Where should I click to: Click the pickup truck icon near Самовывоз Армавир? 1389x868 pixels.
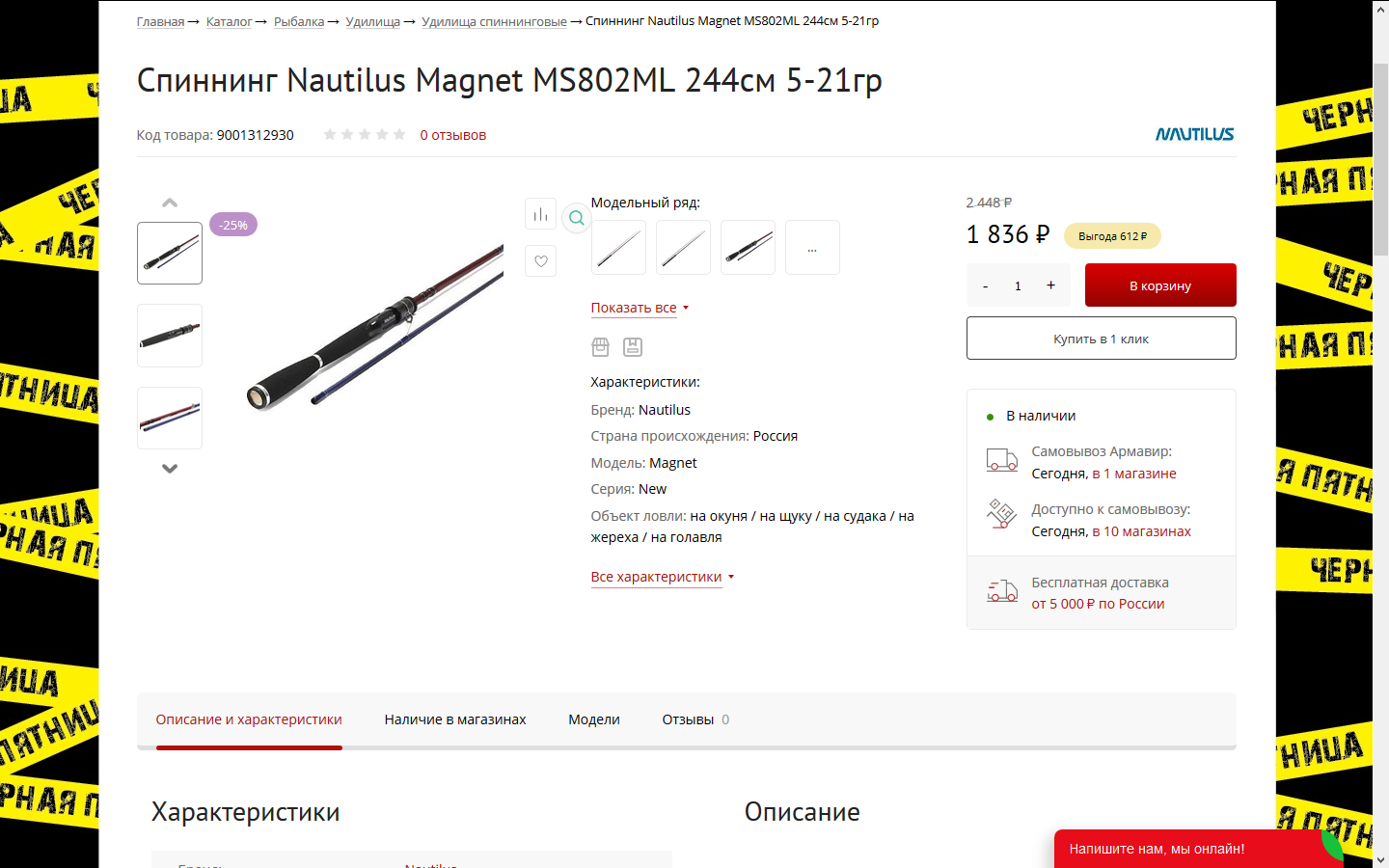coord(1001,461)
